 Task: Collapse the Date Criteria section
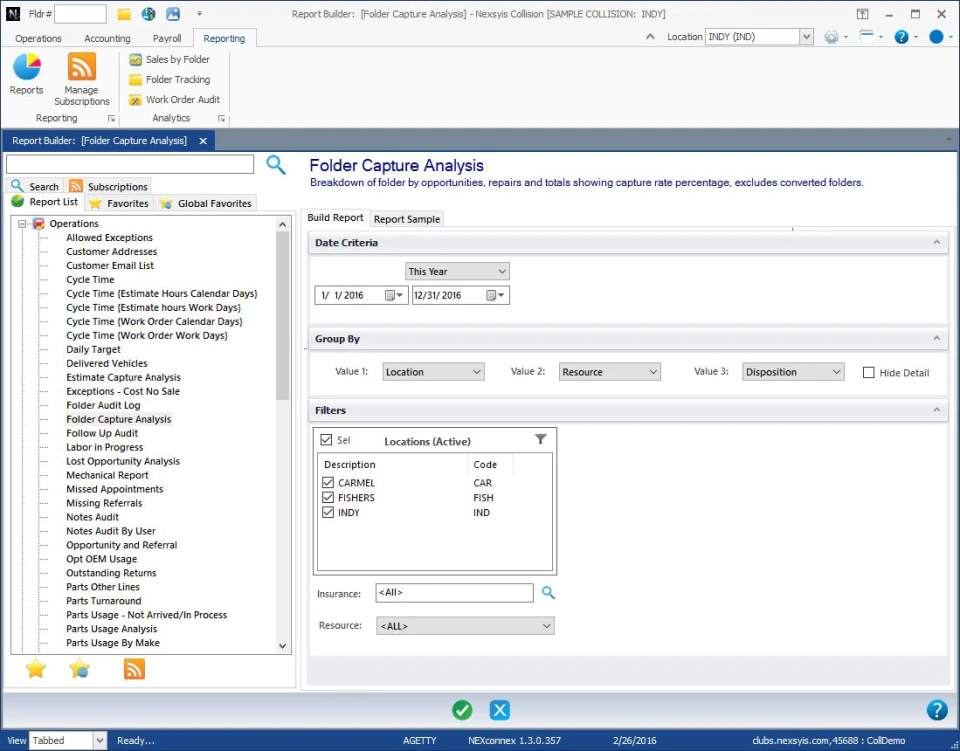pyautogui.click(x=937, y=243)
